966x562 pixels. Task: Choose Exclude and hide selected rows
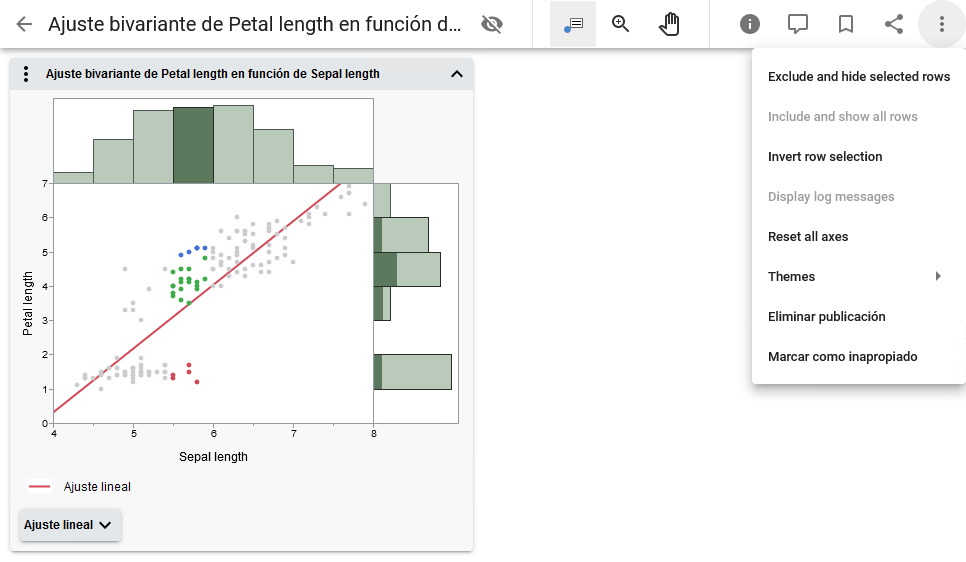[858, 77]
